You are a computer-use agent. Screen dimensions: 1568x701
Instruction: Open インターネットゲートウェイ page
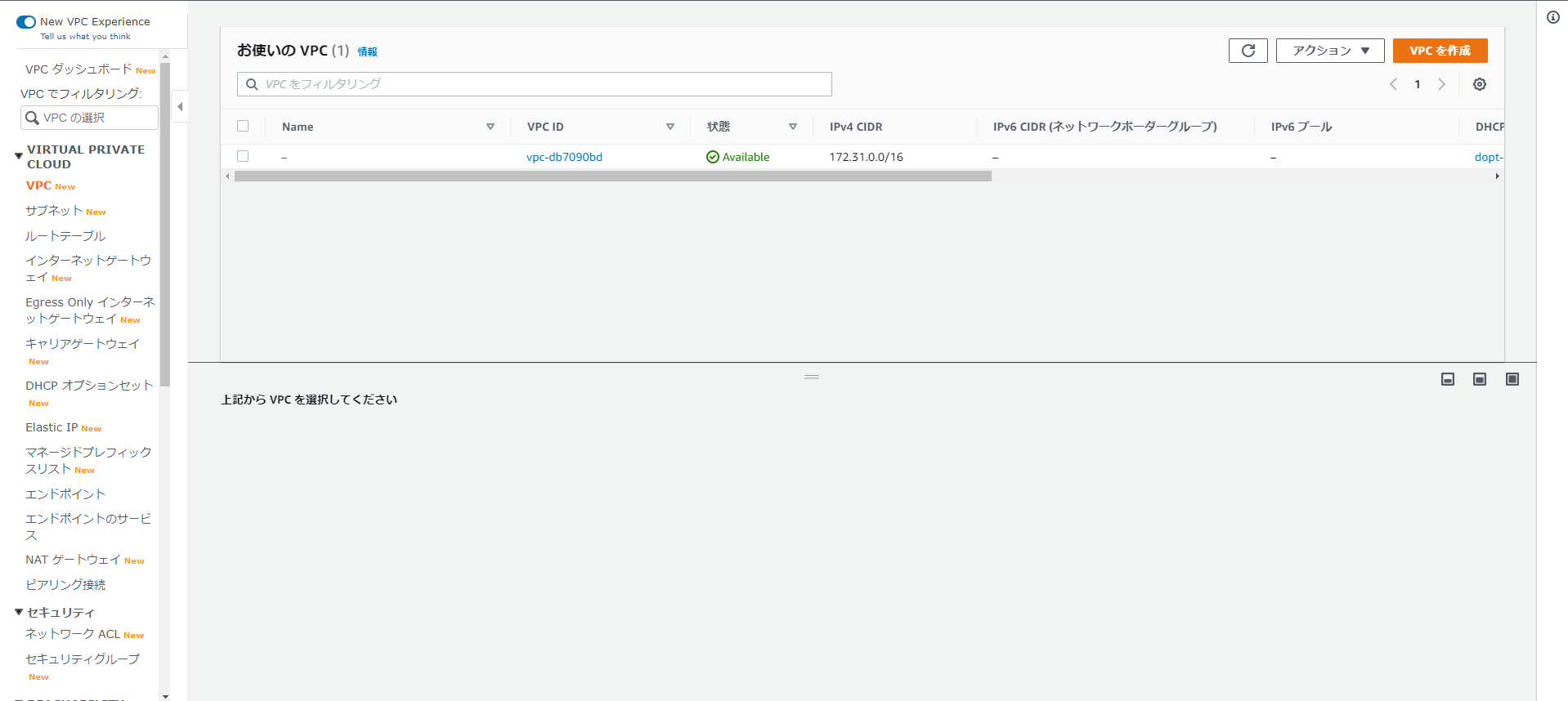pyautogui.click(x=88, y=269)
